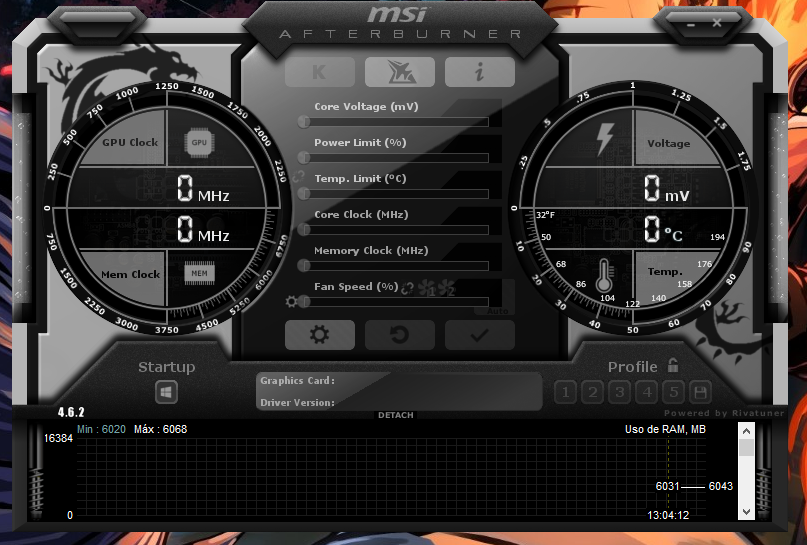Click the Kombustor K button
This screenshot has height=545, width=807.
(320, 72)
